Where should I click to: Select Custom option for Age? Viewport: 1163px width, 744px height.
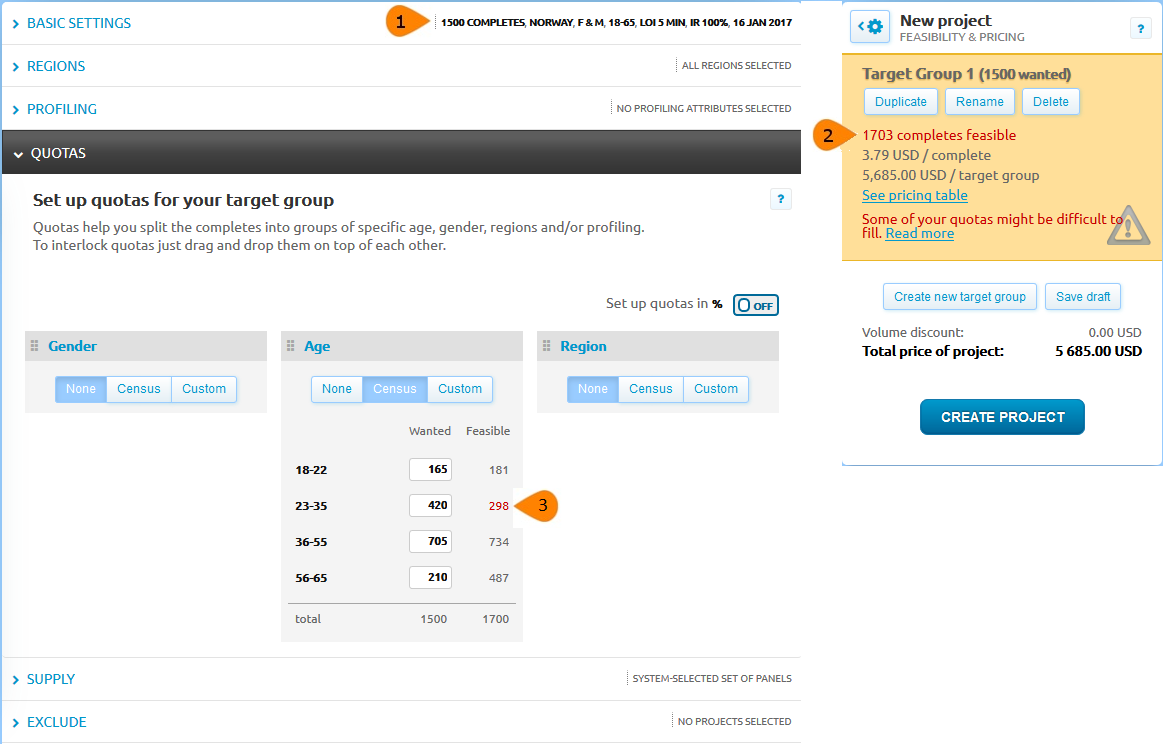click(460, 389)
